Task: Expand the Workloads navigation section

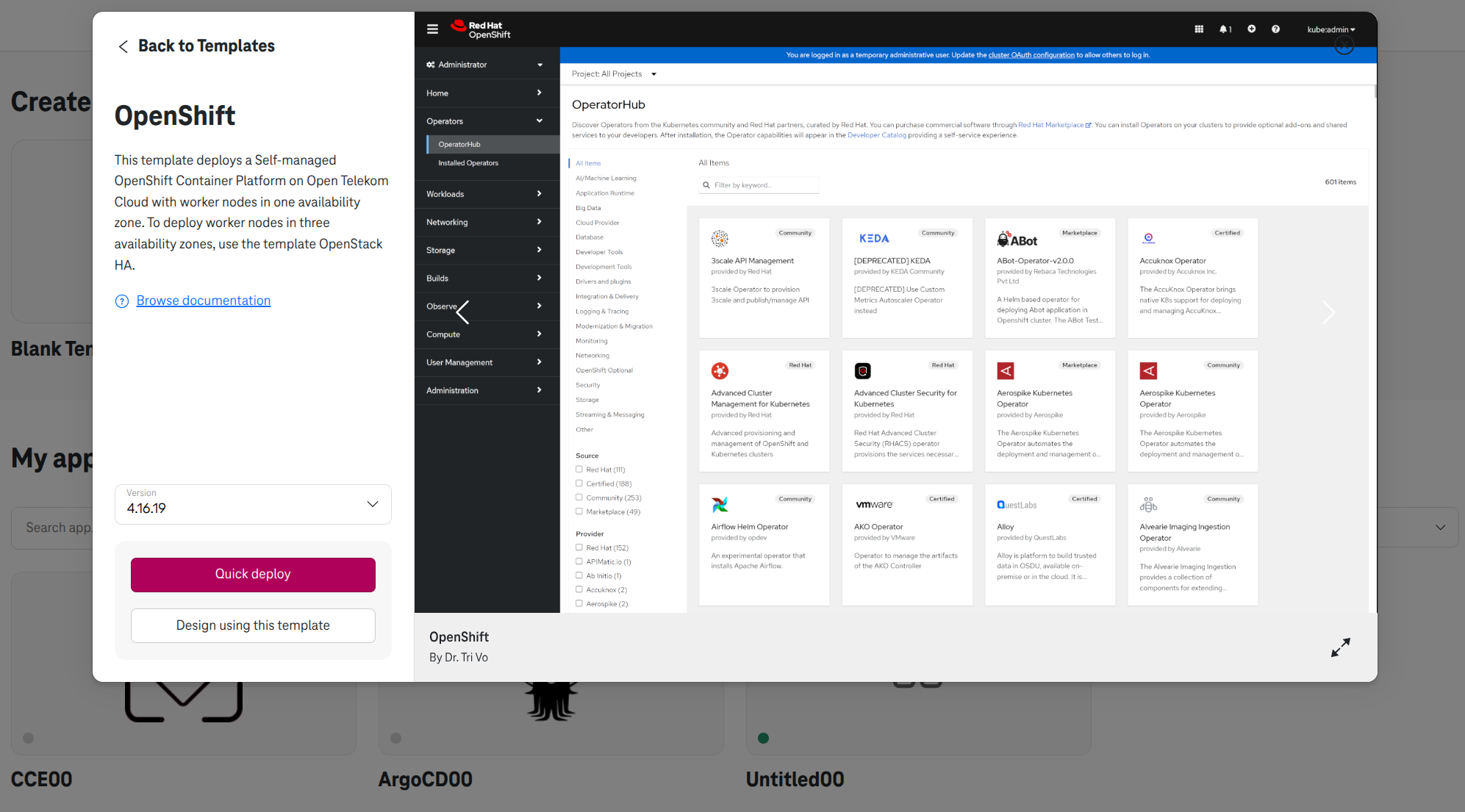Action: pyautogui.click(x=487, y=194)
